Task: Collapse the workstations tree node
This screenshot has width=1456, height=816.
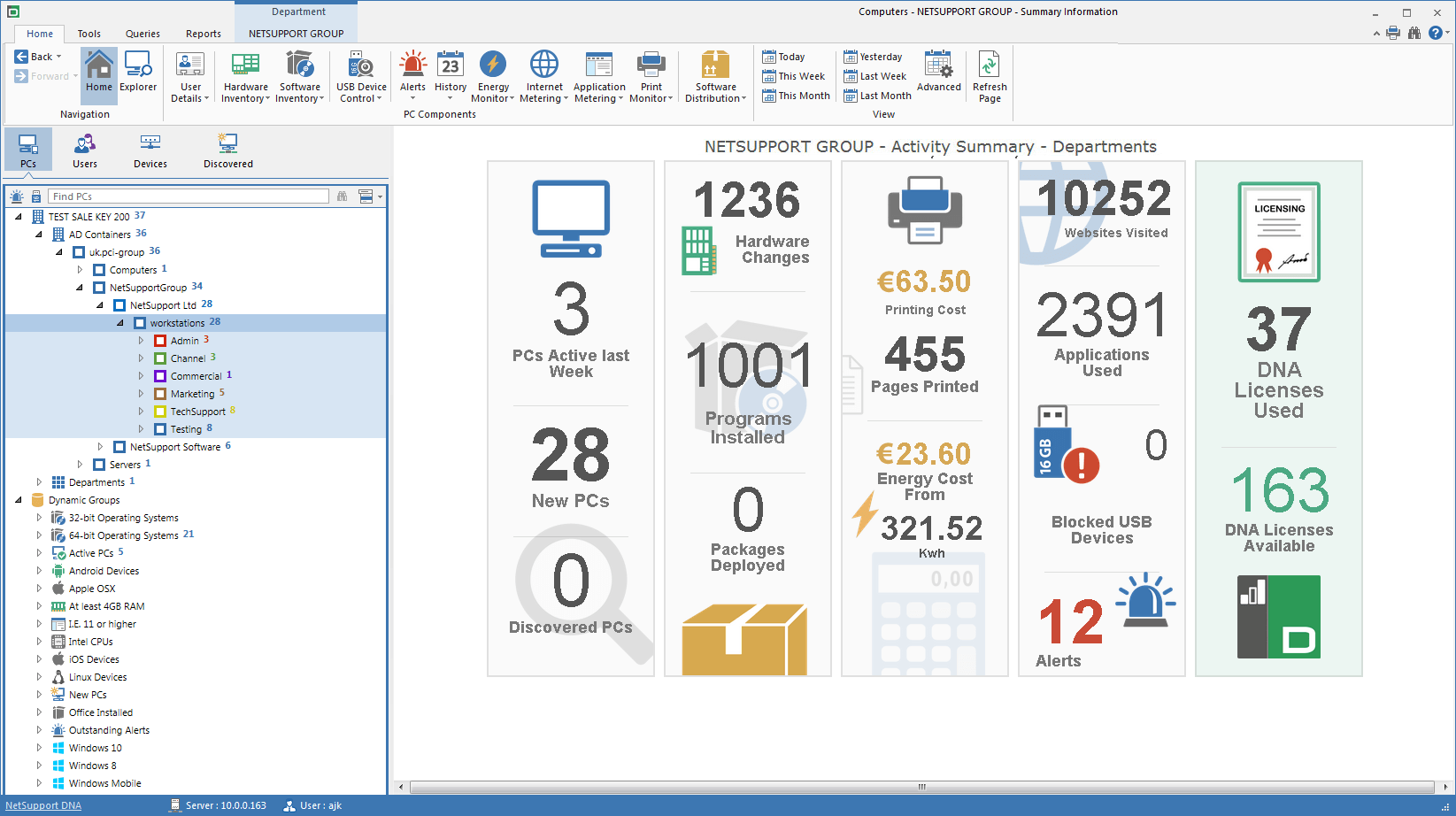Action: pyautogui.click(x=120, y=322)
